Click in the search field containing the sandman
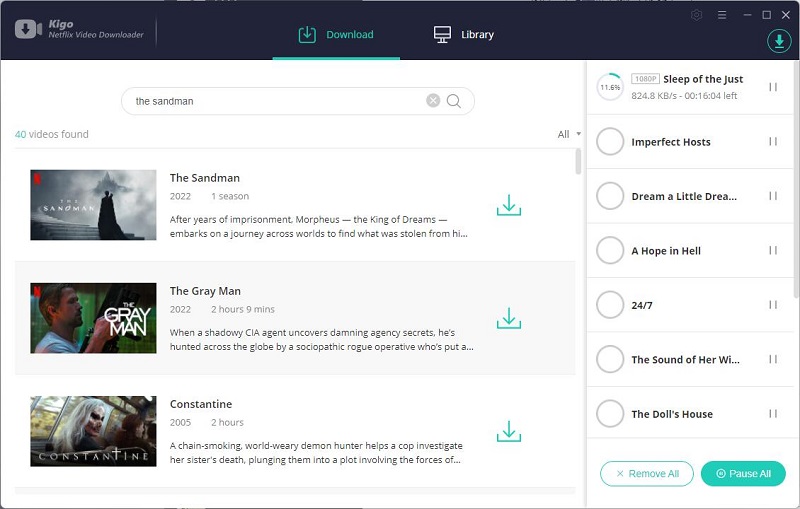The width and height of the screenshot is (800, 509). (298, 101)
